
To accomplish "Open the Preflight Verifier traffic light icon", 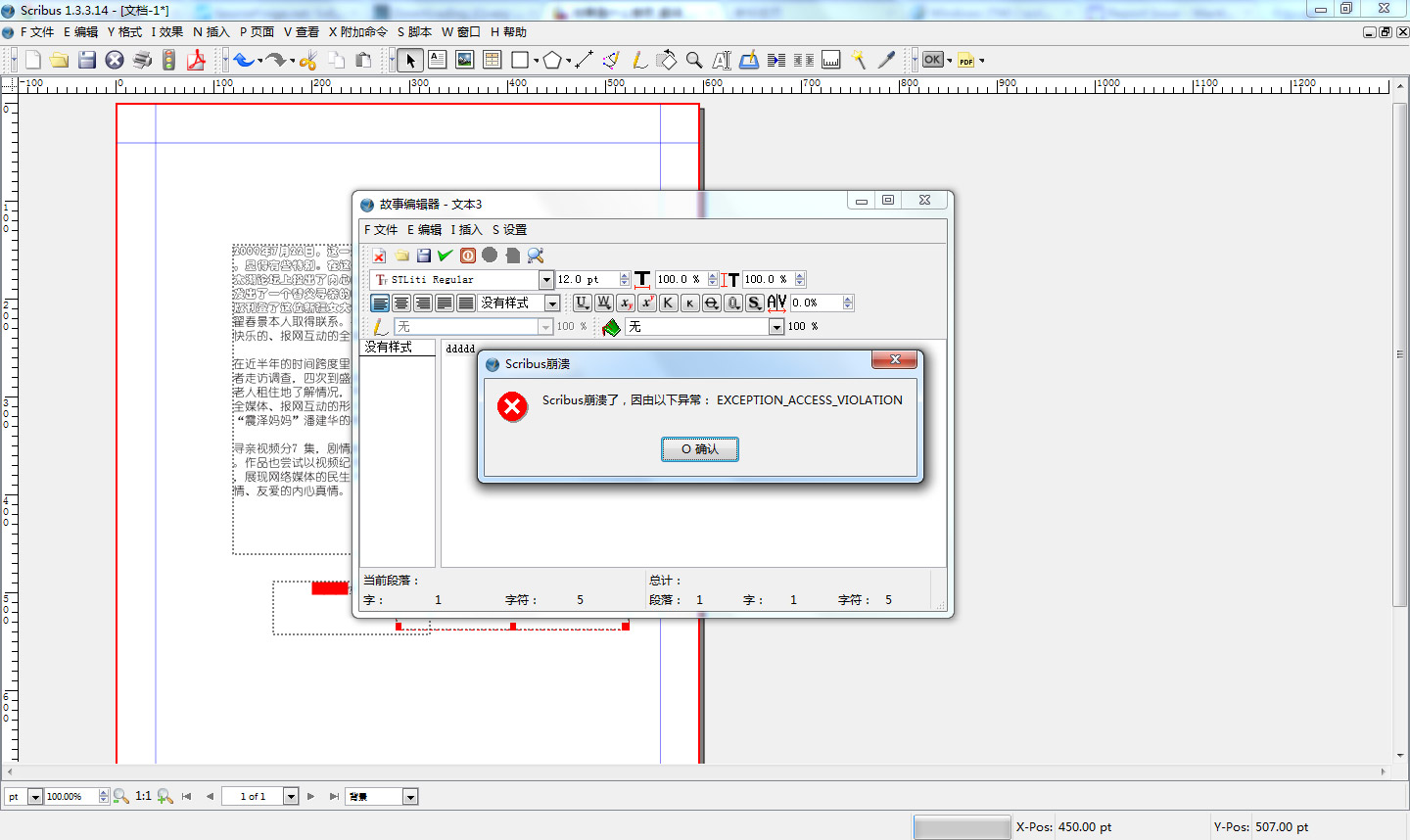I will (x=168, y=60).
